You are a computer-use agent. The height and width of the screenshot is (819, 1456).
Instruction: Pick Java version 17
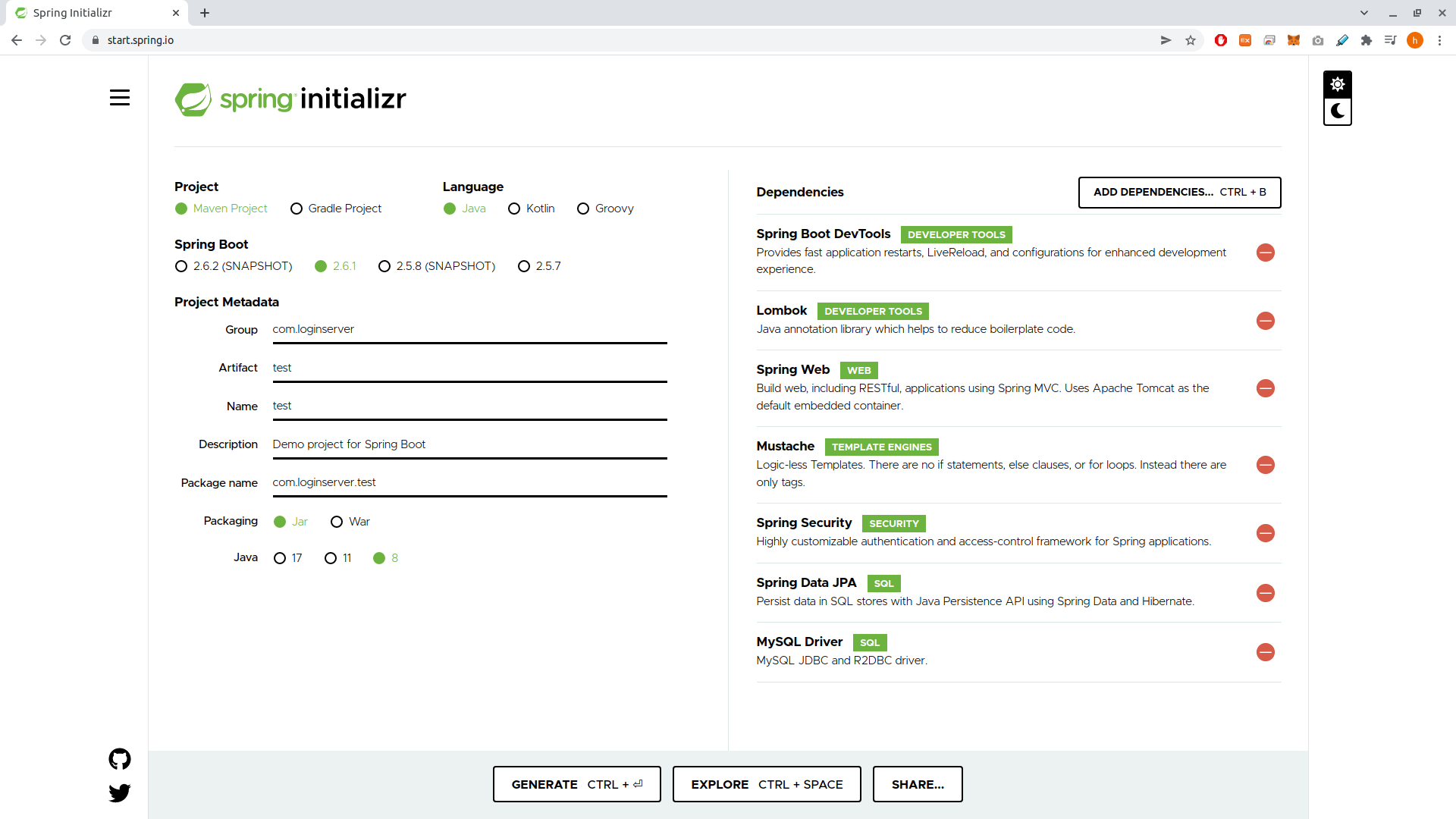[x=280, y=558]
